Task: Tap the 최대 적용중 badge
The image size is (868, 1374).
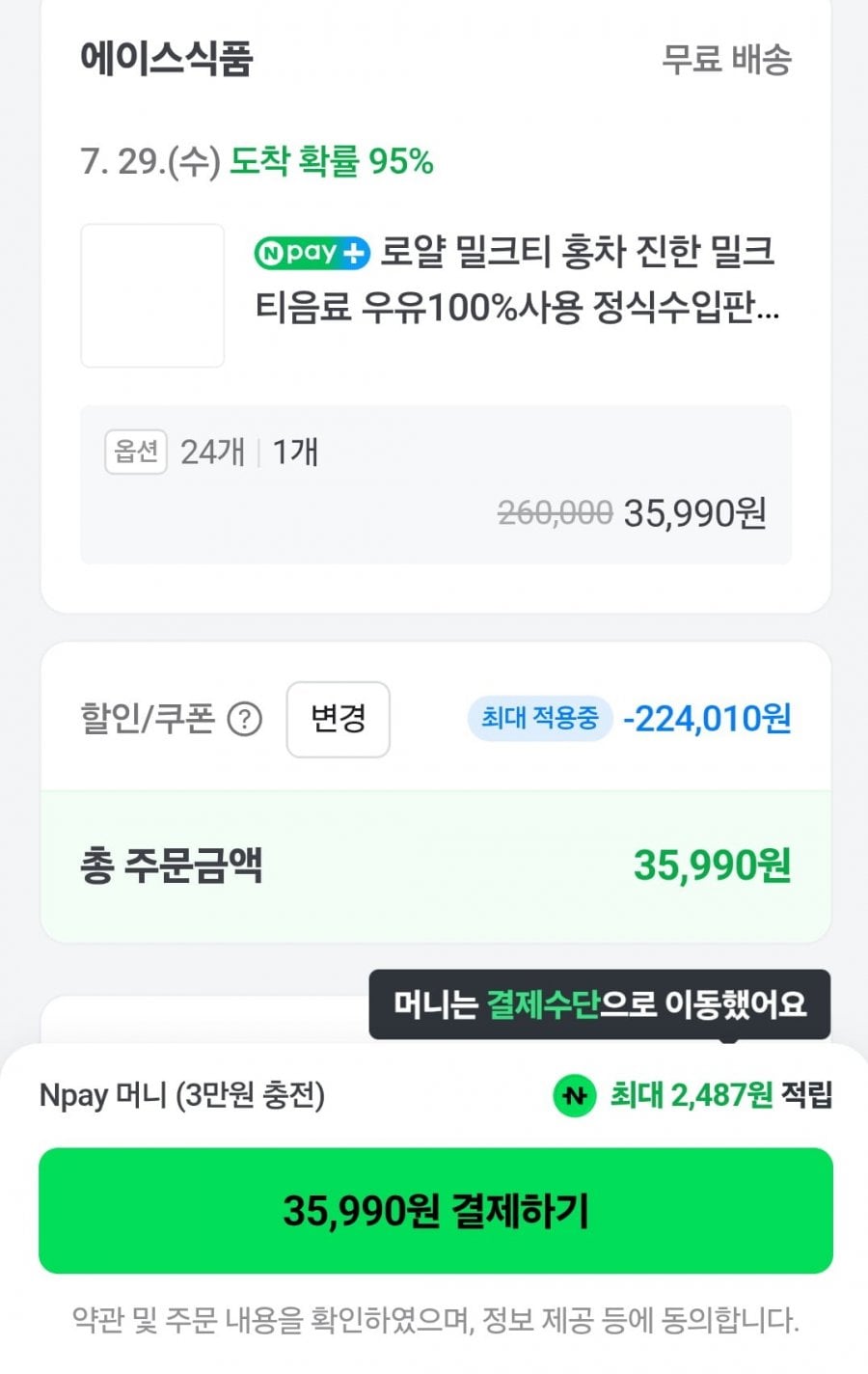Action: pos(540,718)
